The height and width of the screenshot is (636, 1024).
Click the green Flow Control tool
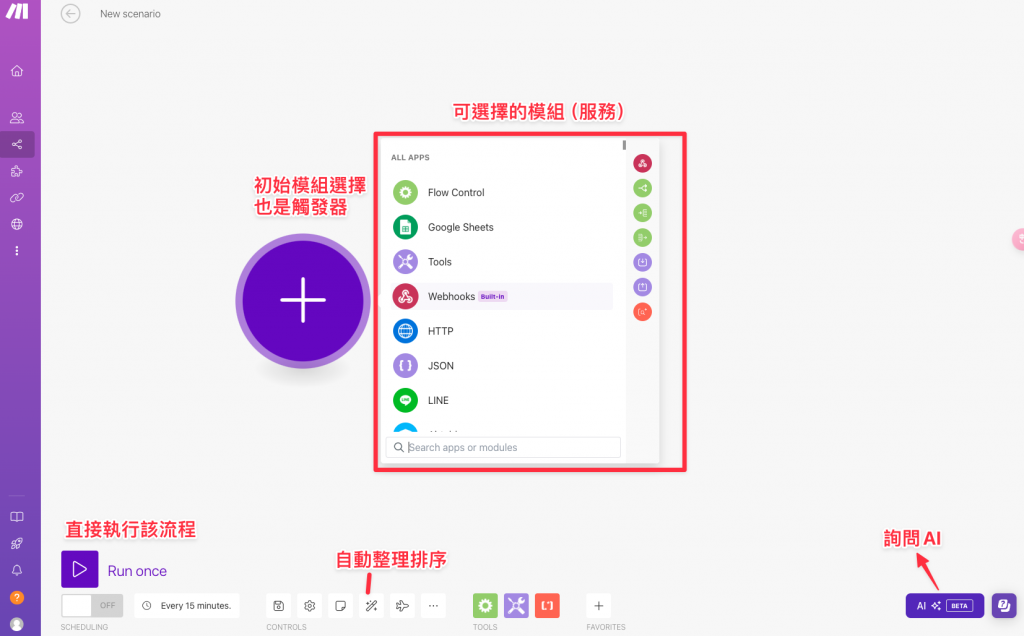click(485, 606)
